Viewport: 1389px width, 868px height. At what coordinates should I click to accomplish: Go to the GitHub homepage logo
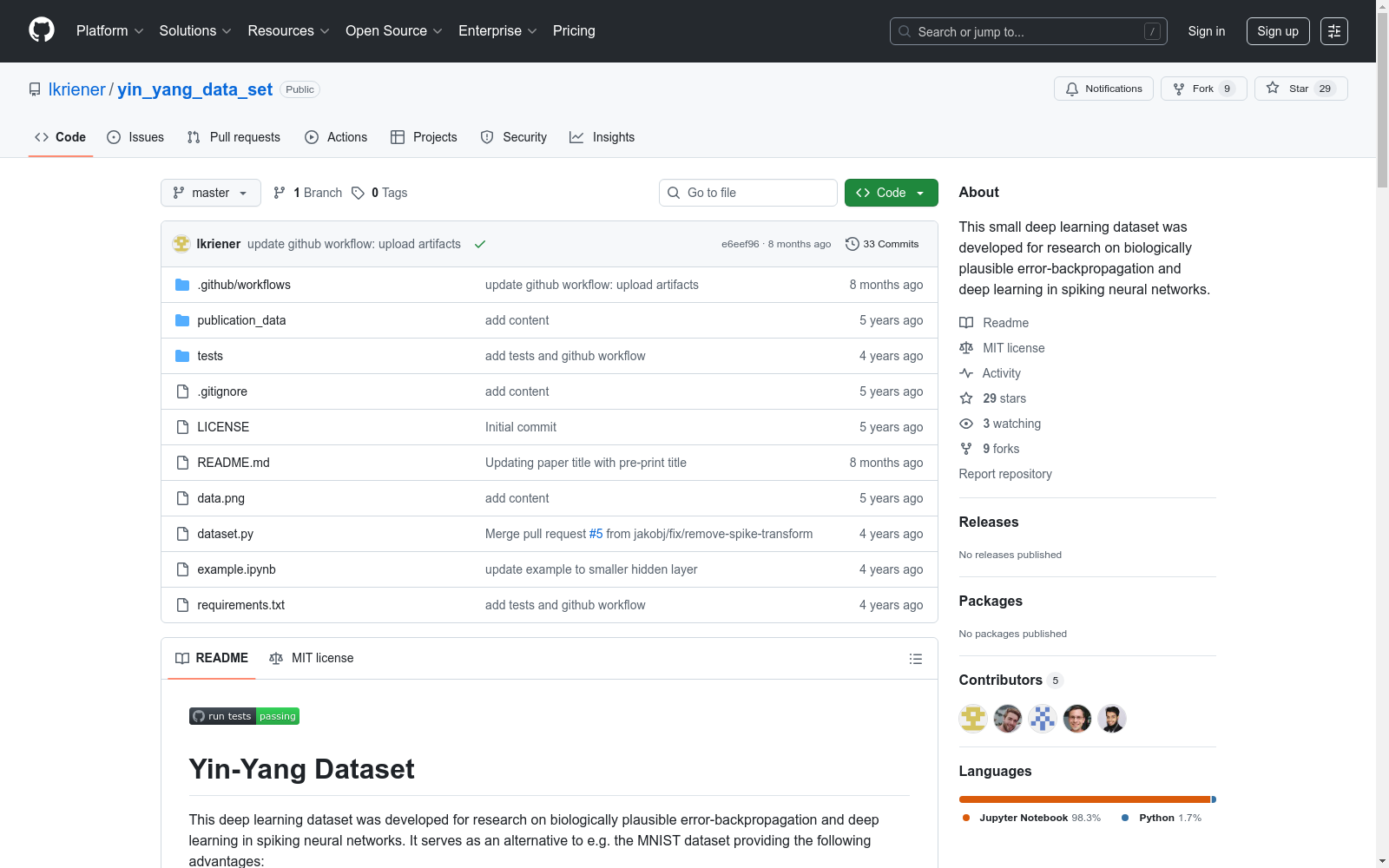[x=42, y=30]
